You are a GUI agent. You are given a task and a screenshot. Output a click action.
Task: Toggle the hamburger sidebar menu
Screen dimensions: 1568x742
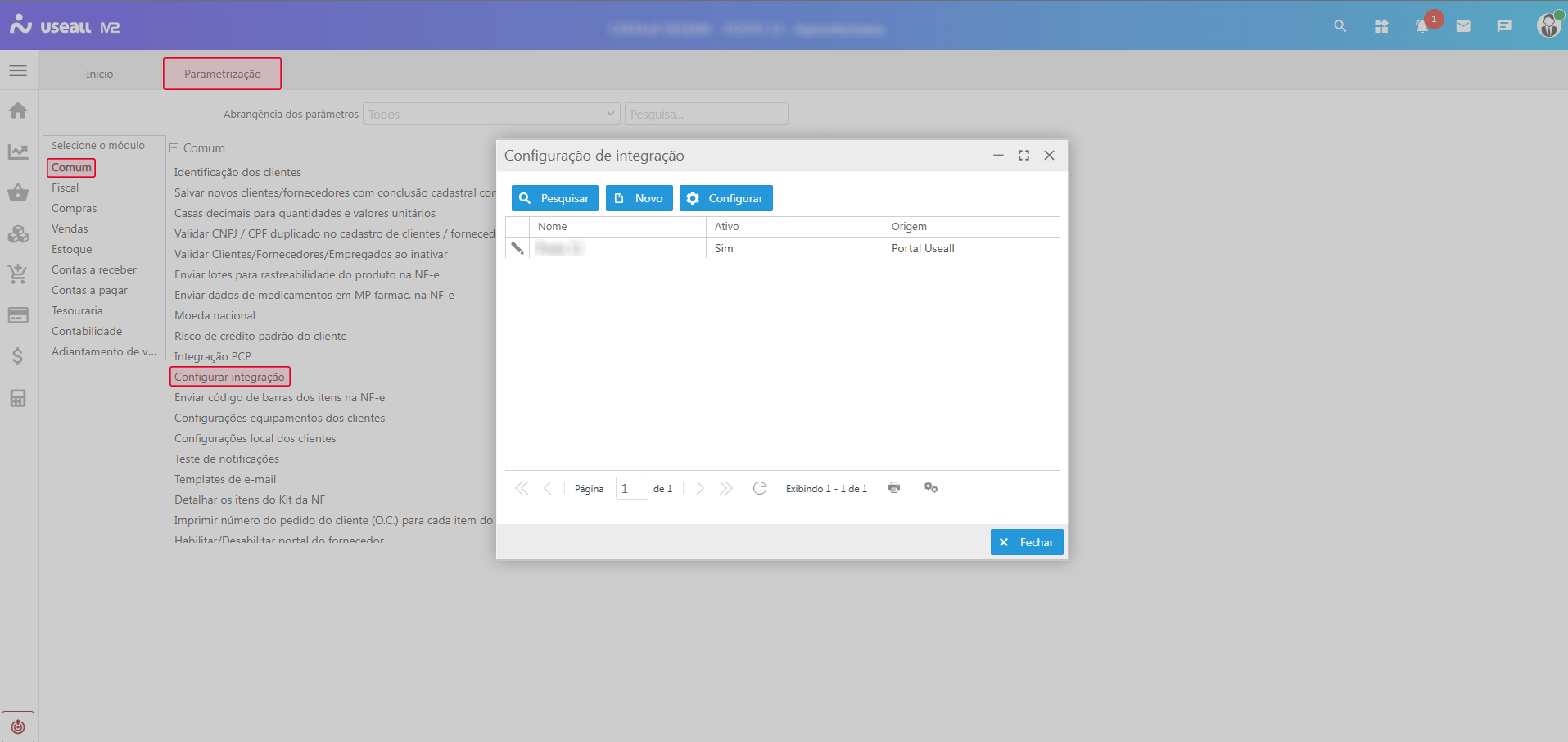coord(18,70)
